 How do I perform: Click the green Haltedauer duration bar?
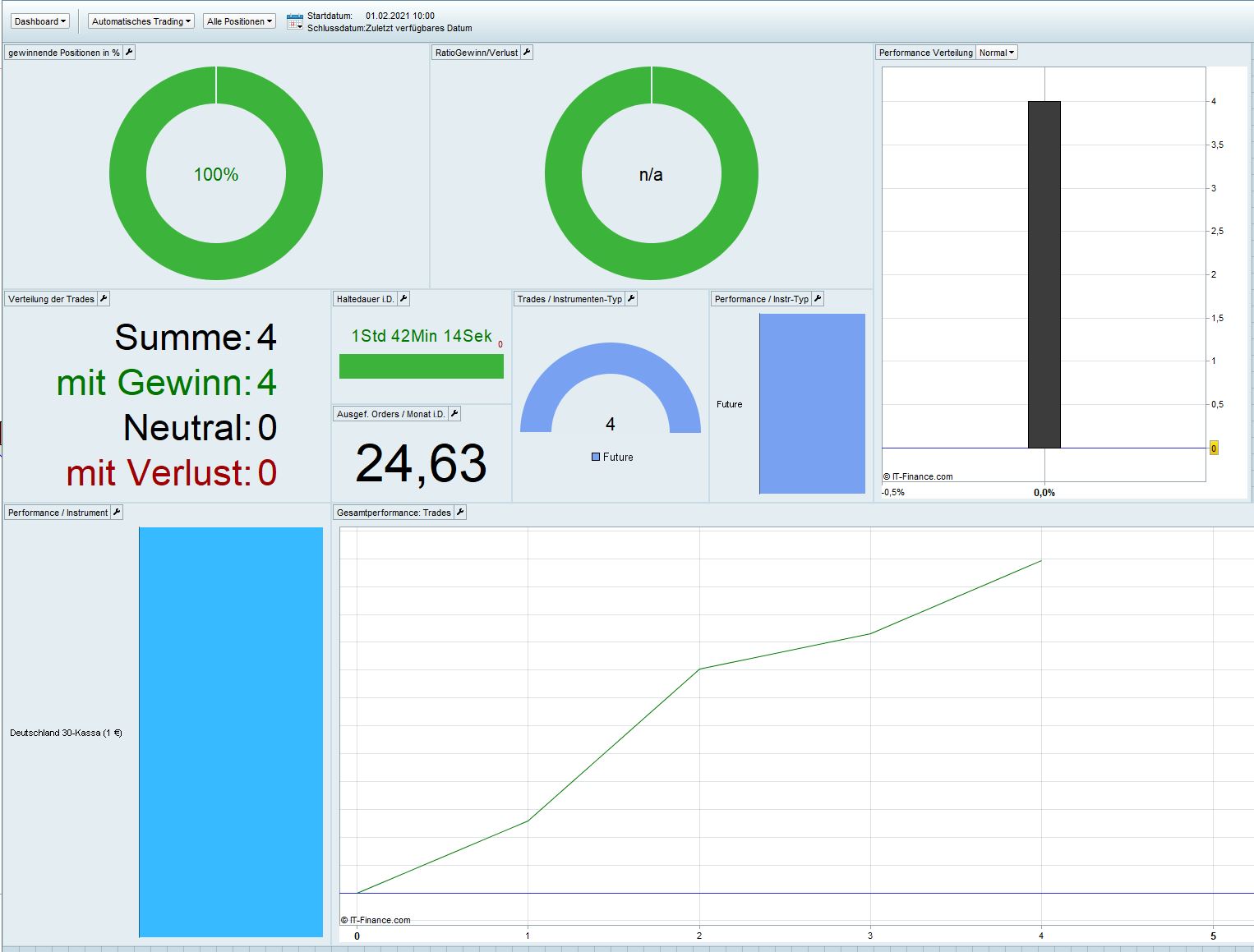point(422,366)
